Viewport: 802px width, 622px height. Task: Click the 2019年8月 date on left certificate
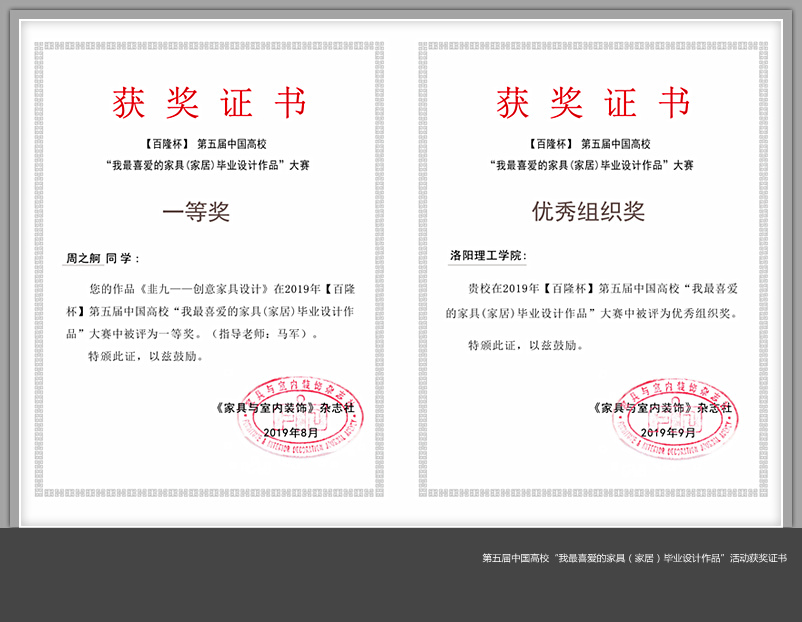290,432
